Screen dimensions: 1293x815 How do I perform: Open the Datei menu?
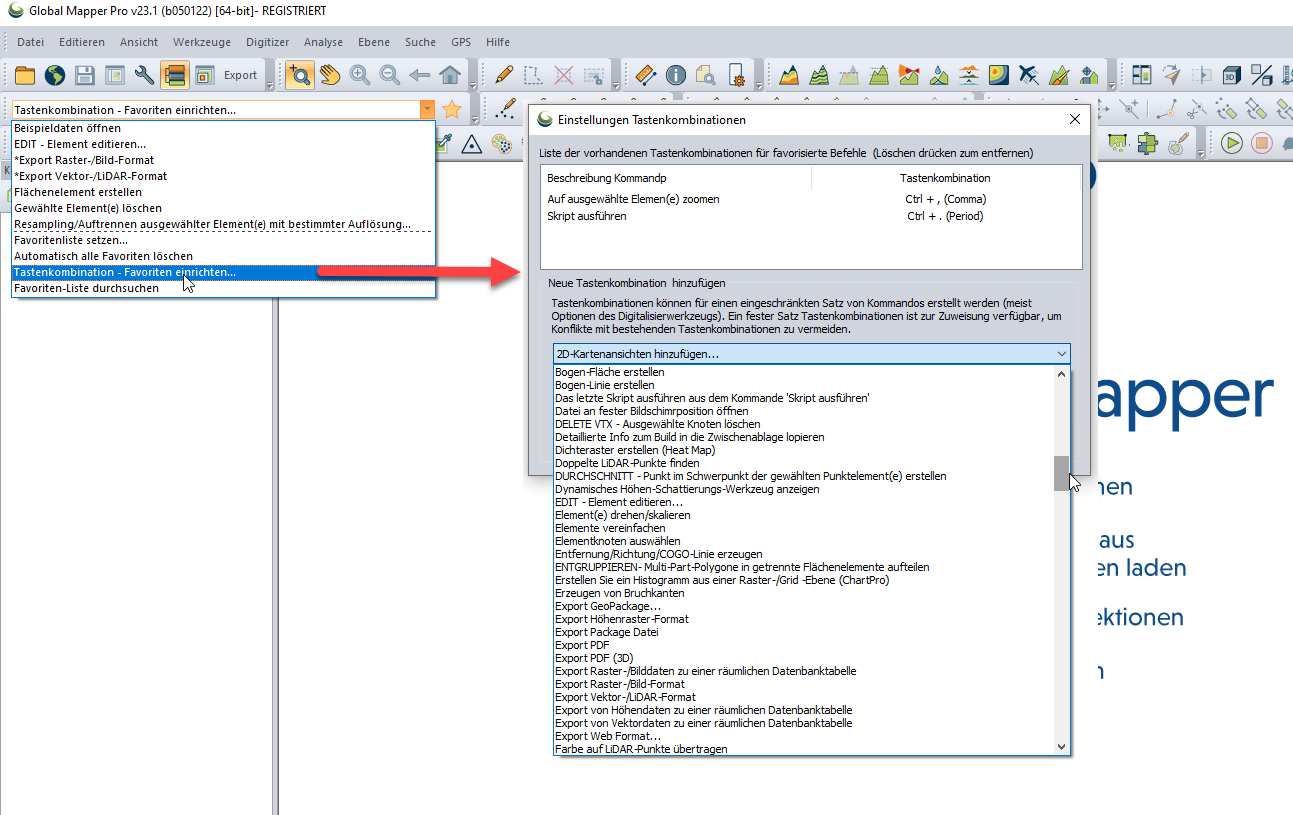(x=31, y=42)
